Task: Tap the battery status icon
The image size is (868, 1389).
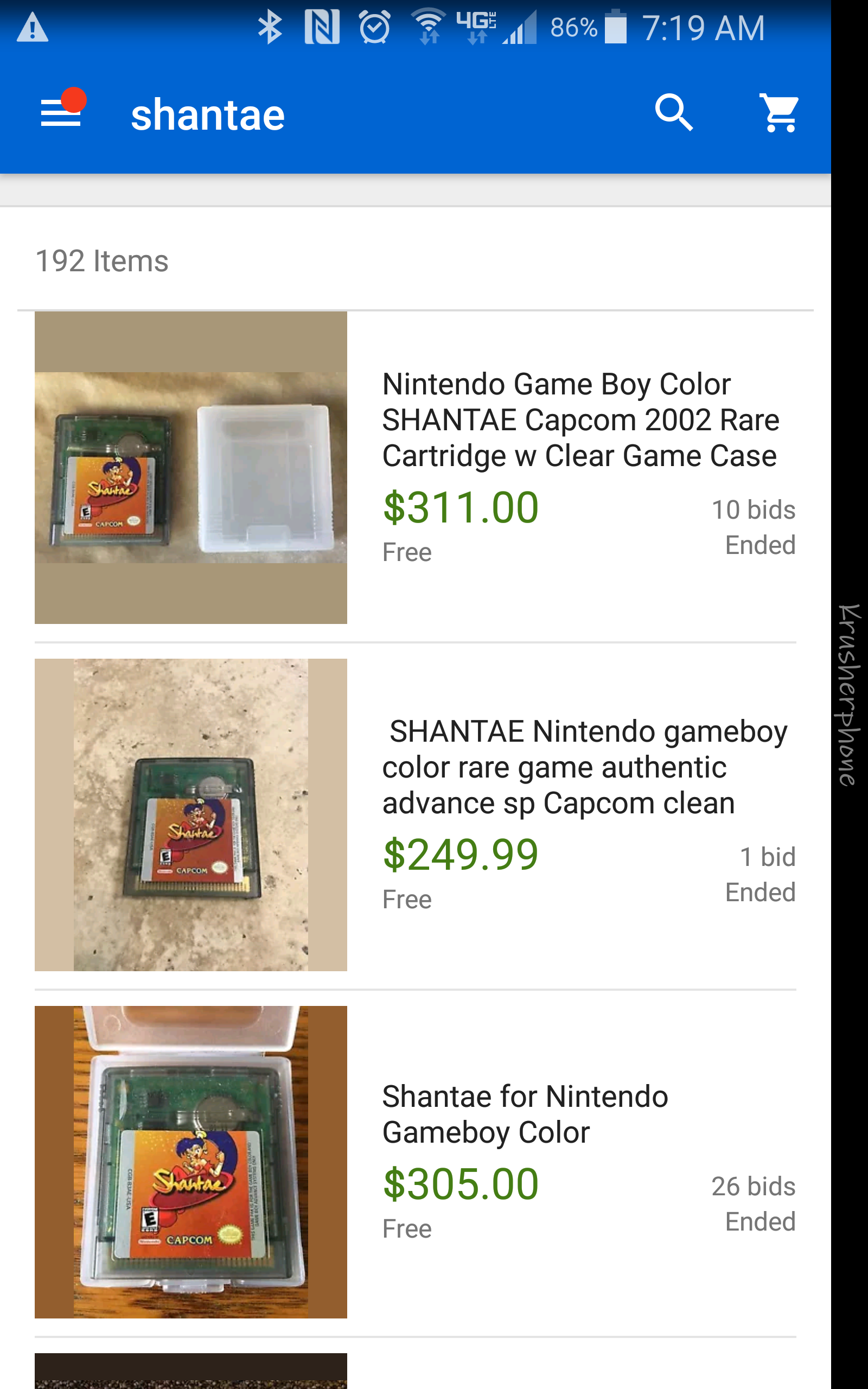Action: [615, 28]
